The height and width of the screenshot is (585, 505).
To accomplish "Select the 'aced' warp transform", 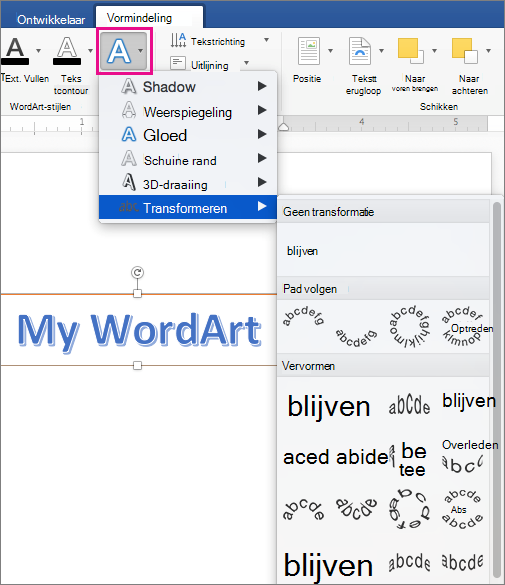I will pos(306,457).
